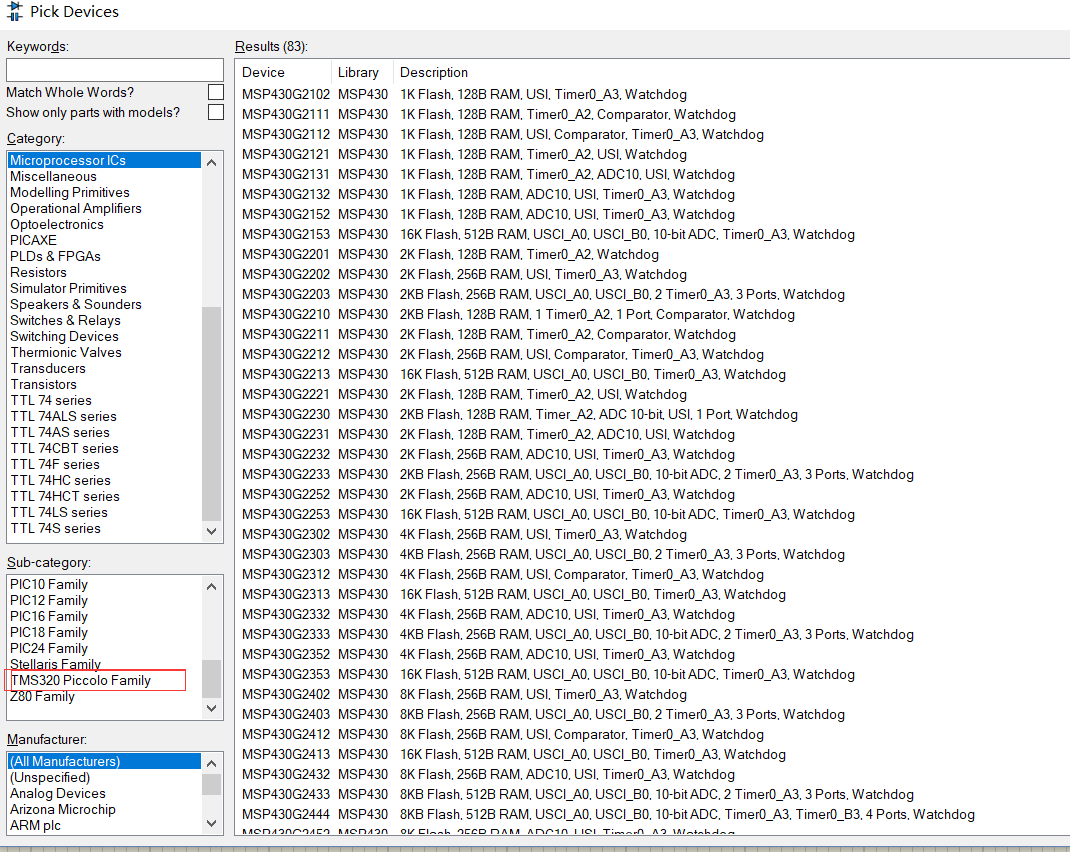Sort results by Description column header

click(x=434, y=72)
